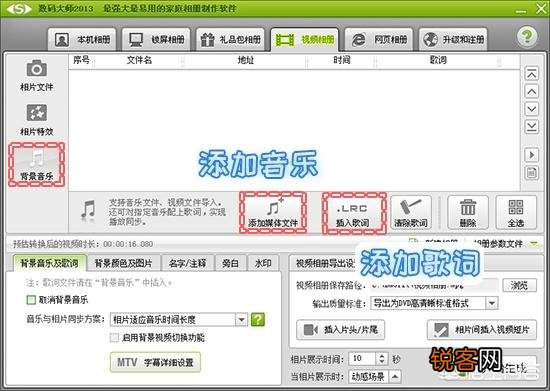This screenshot has height=391, width=550.
Task: Minimize the 数码大师2013 window
Action: tap(521, 11)
